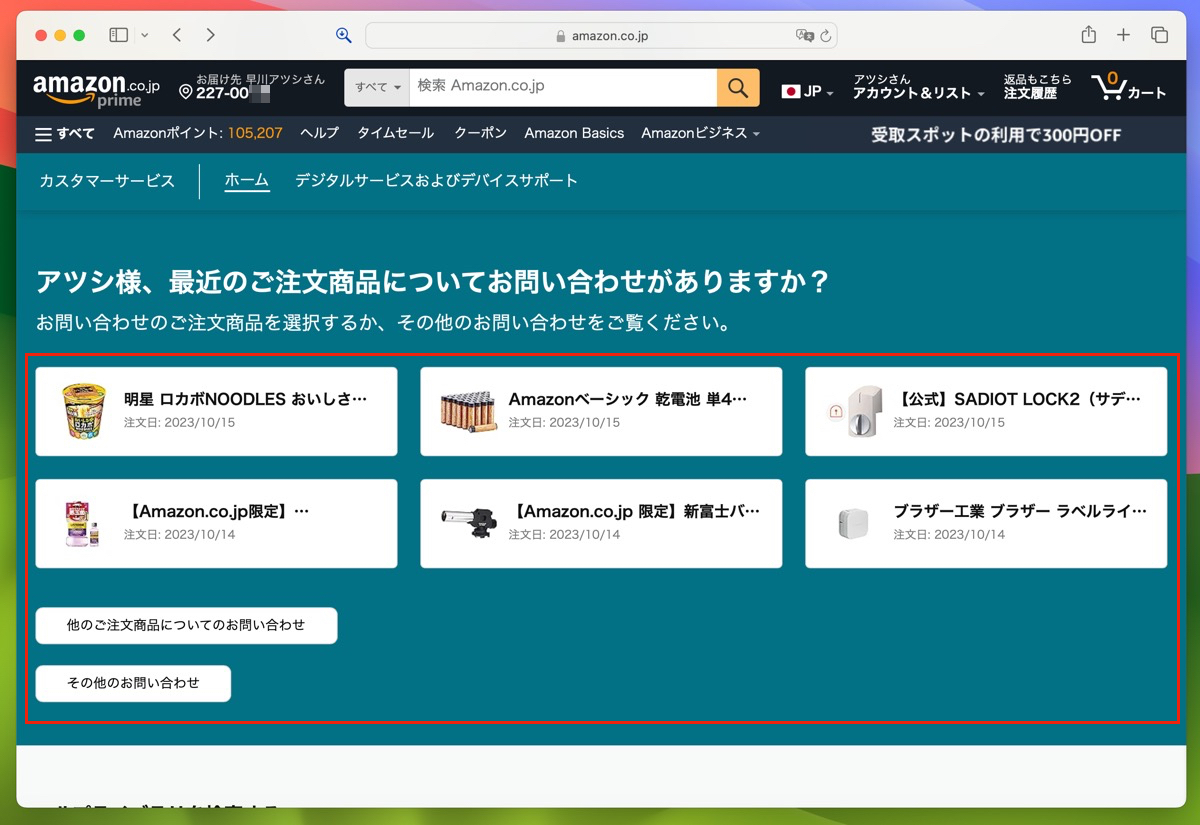Select the ブラザー工業 ラベルライ order title
This screenshot has height=825, width=1200.
coord(1020,511)
